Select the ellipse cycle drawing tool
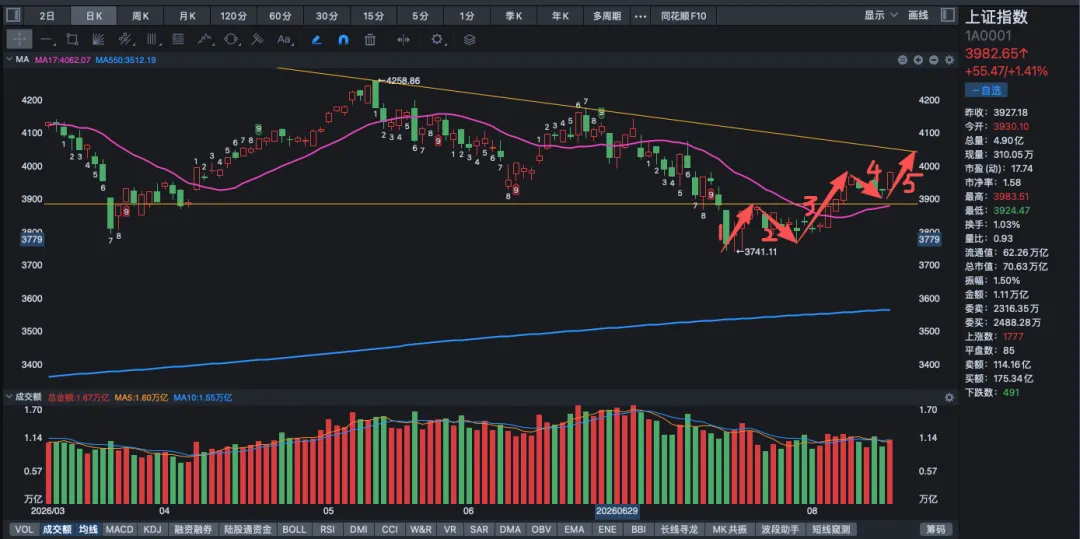Image resolution: width=1080 pixels, height=539 pixels. tap(231, 39)
